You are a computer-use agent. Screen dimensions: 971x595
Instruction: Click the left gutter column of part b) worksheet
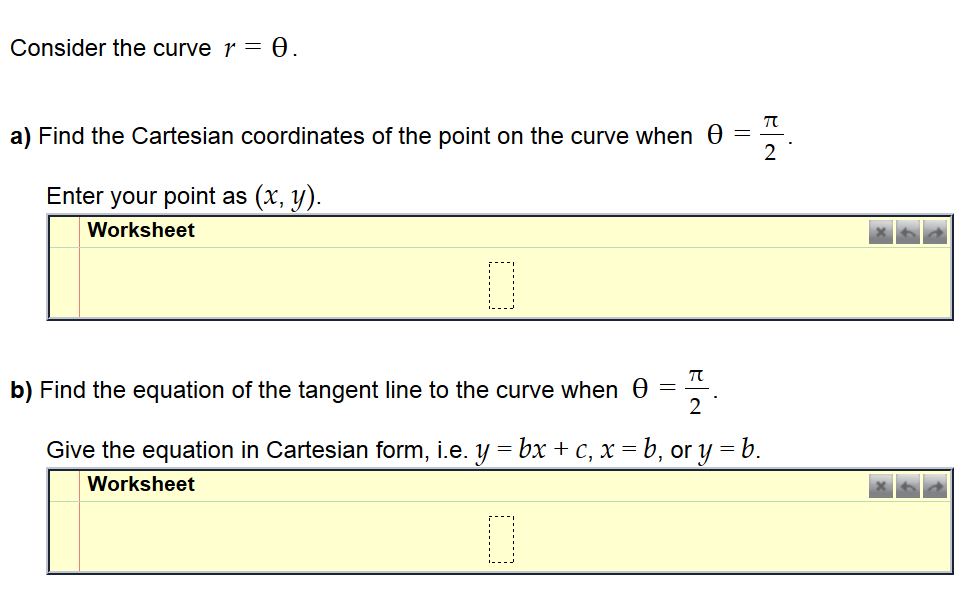pyautogui.click(x=63, y=535)
